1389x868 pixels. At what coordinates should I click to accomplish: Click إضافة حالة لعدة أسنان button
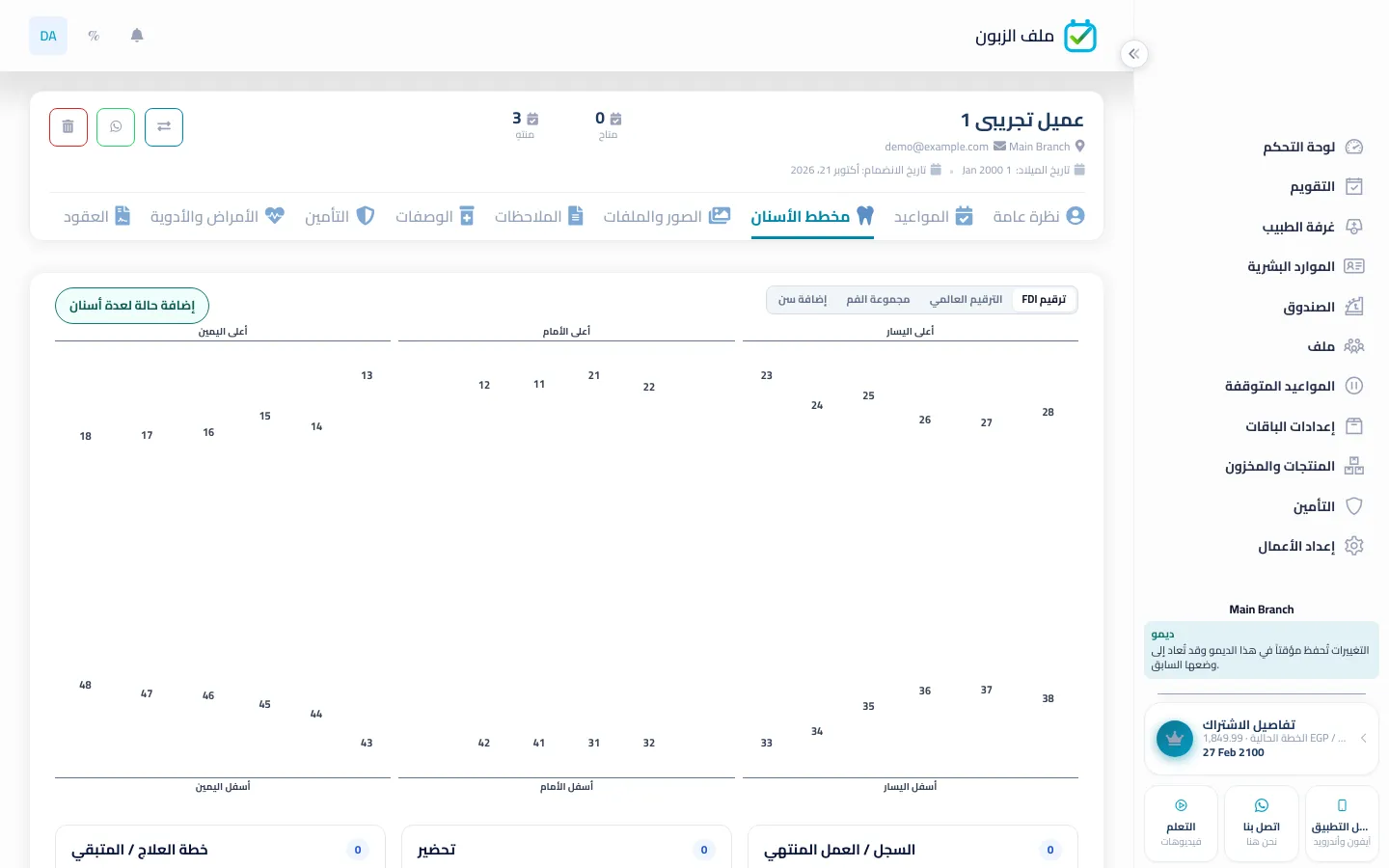132,306
